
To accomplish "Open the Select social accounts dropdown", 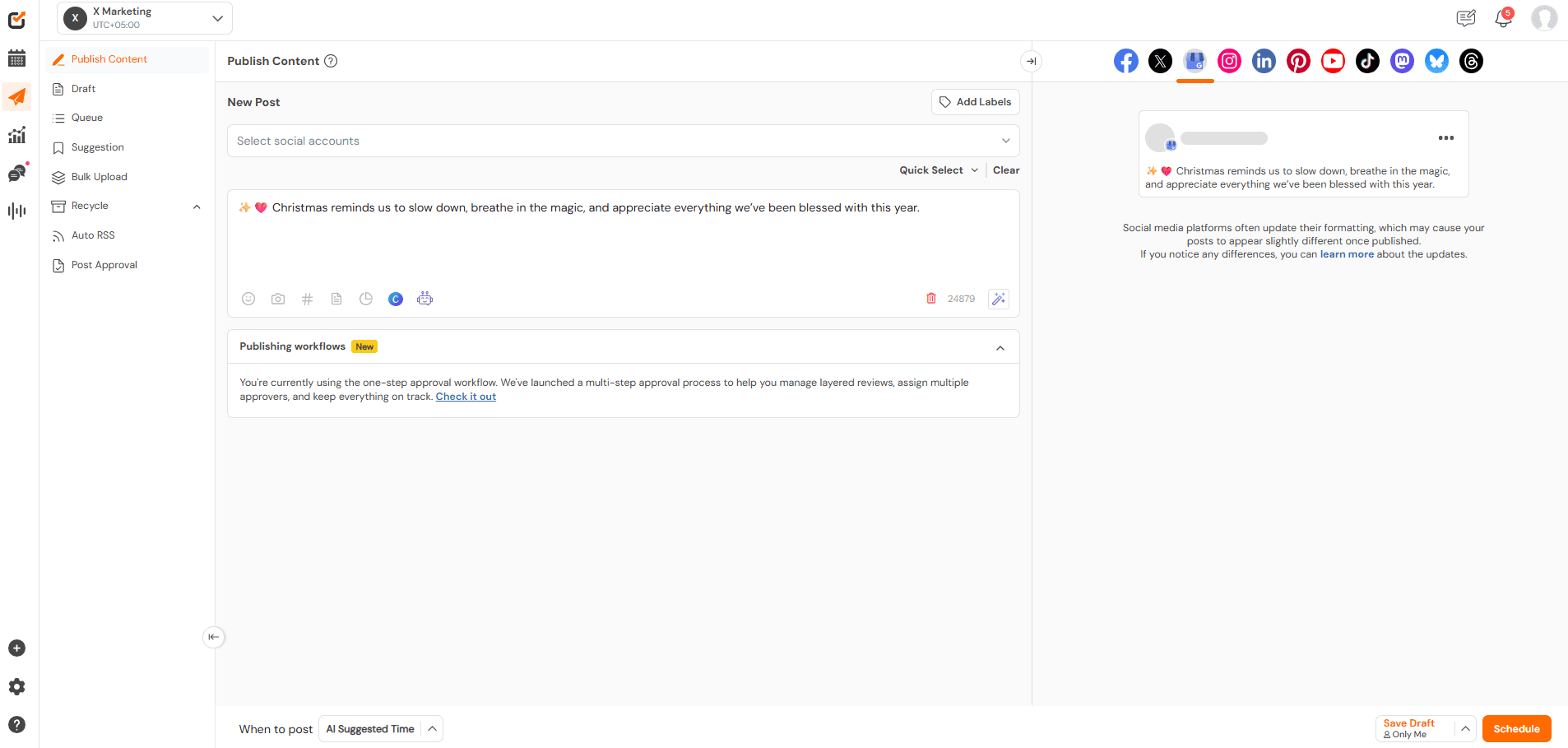I will 623,140.
